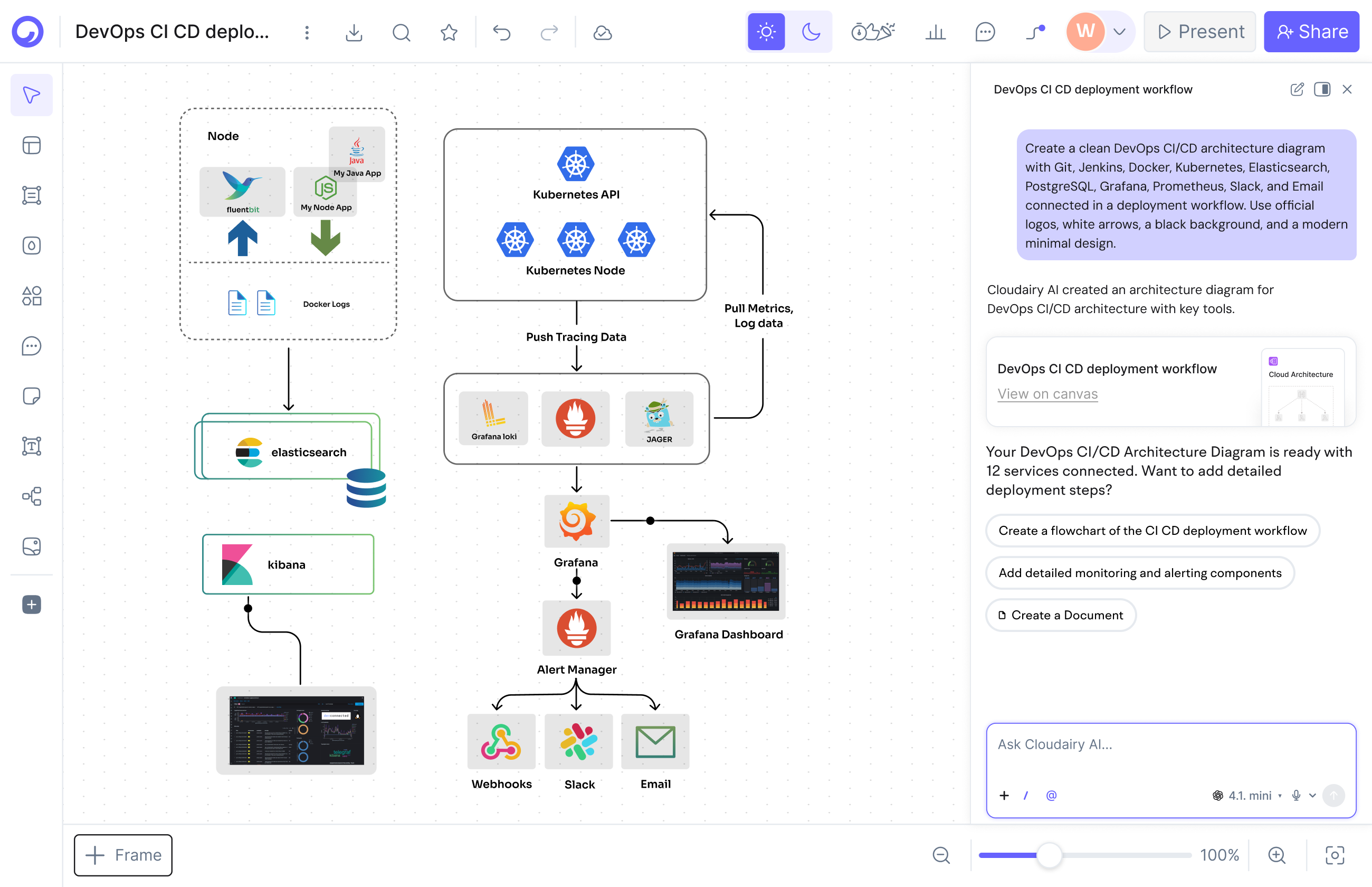Viewport: 1372px width, 887px height.
Task: Send the message with the arrow button
Action: tap(1334, 796)
